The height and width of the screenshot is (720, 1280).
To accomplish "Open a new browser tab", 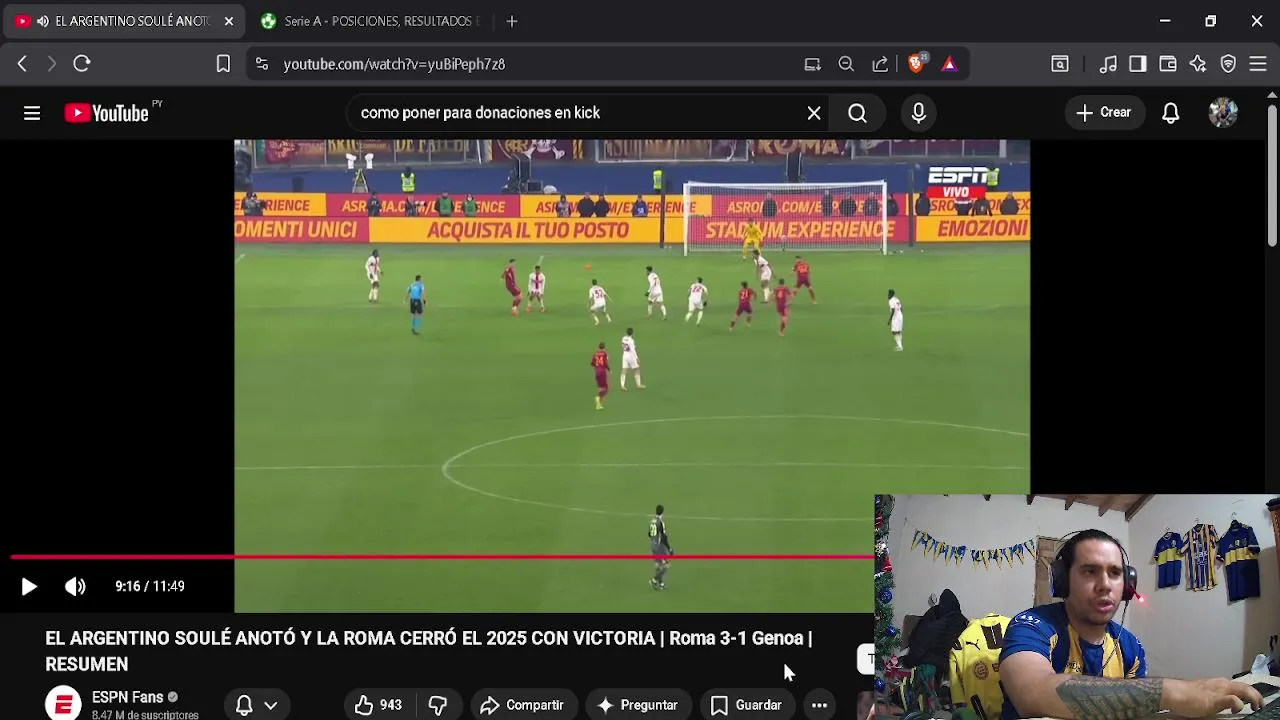I will click(x=512, y=21).
